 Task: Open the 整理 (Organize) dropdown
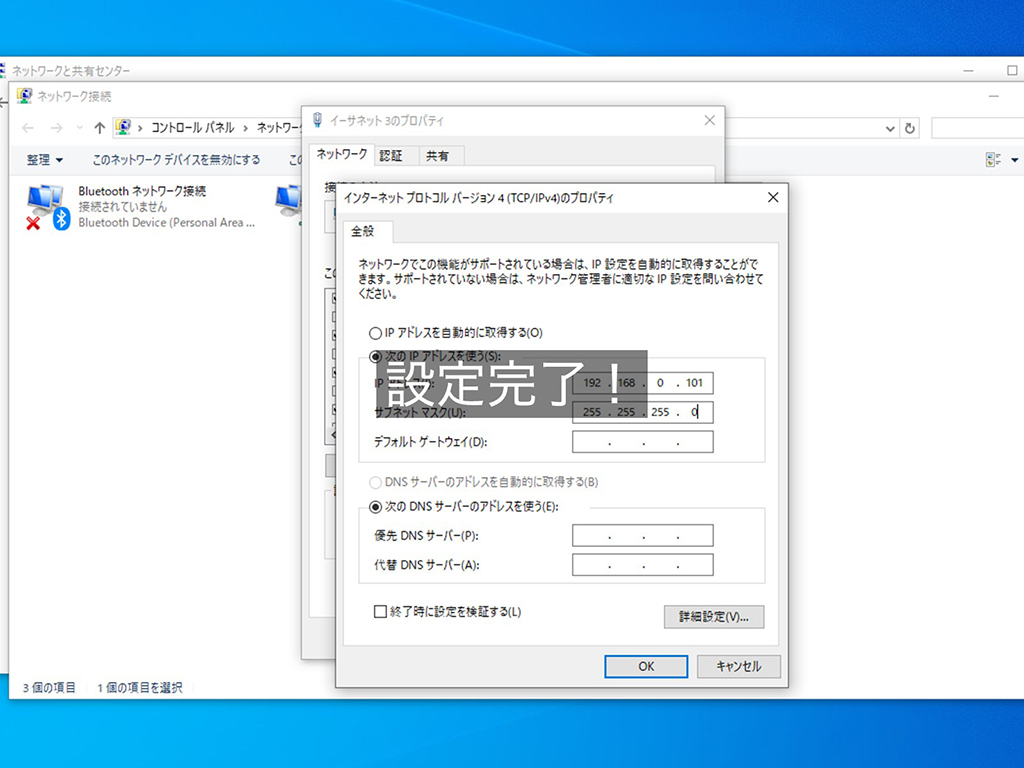44,159
